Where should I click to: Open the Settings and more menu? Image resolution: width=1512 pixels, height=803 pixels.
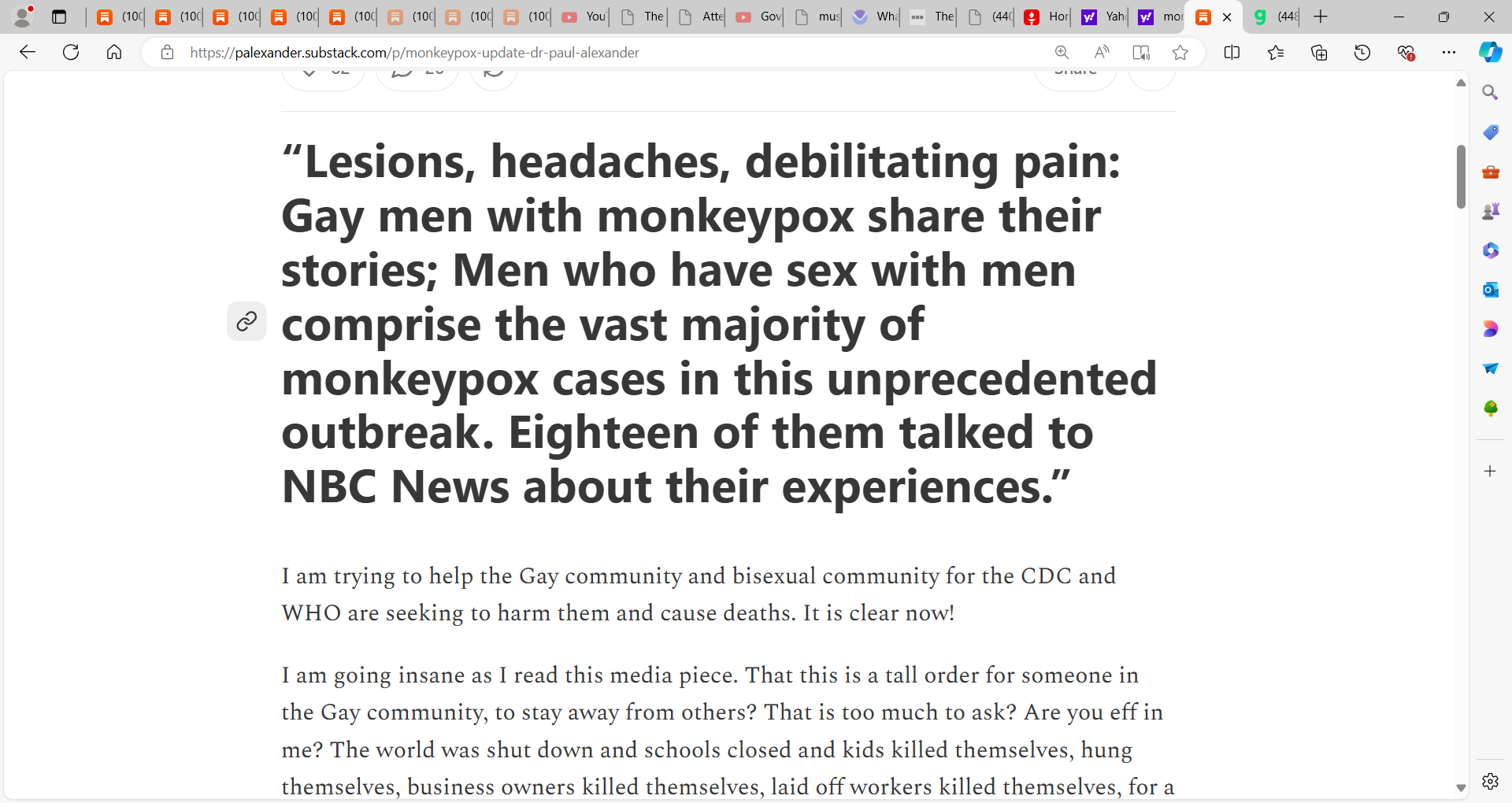tap(1449, 53)
